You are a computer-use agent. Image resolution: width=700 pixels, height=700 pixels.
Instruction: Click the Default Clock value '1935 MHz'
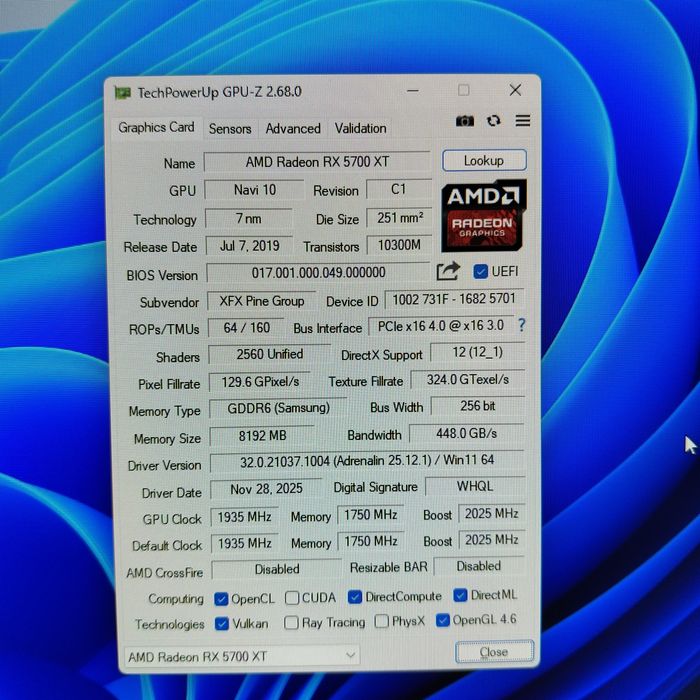click(x=245, y=544)
